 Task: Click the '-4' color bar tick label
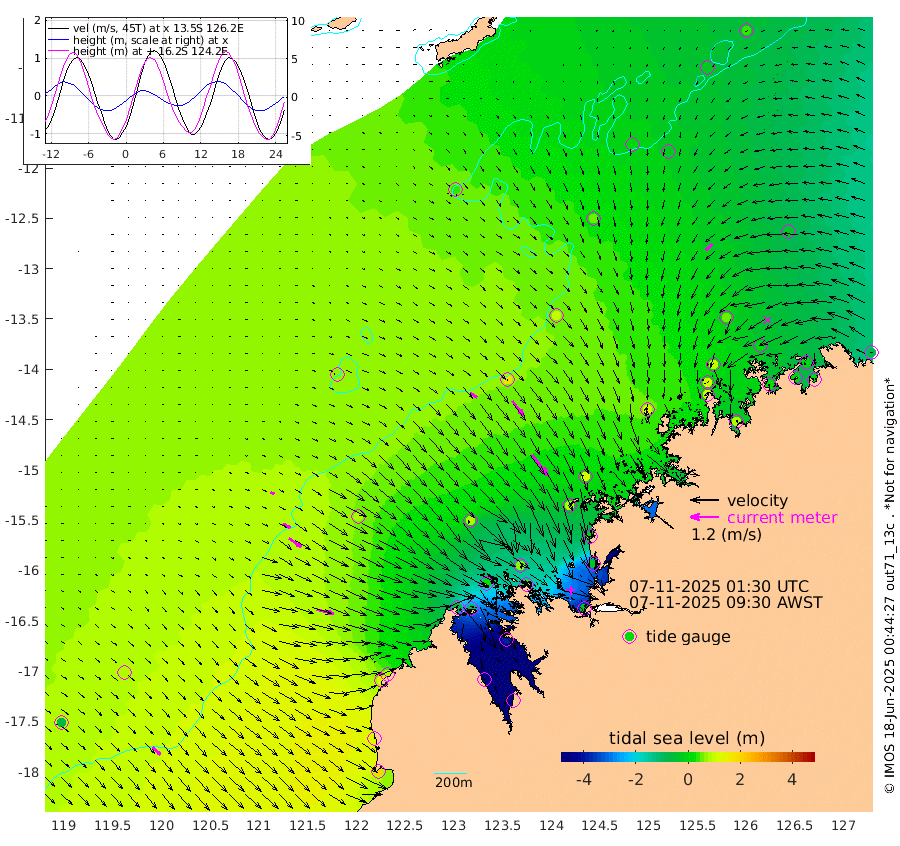[x=583, y=779]
